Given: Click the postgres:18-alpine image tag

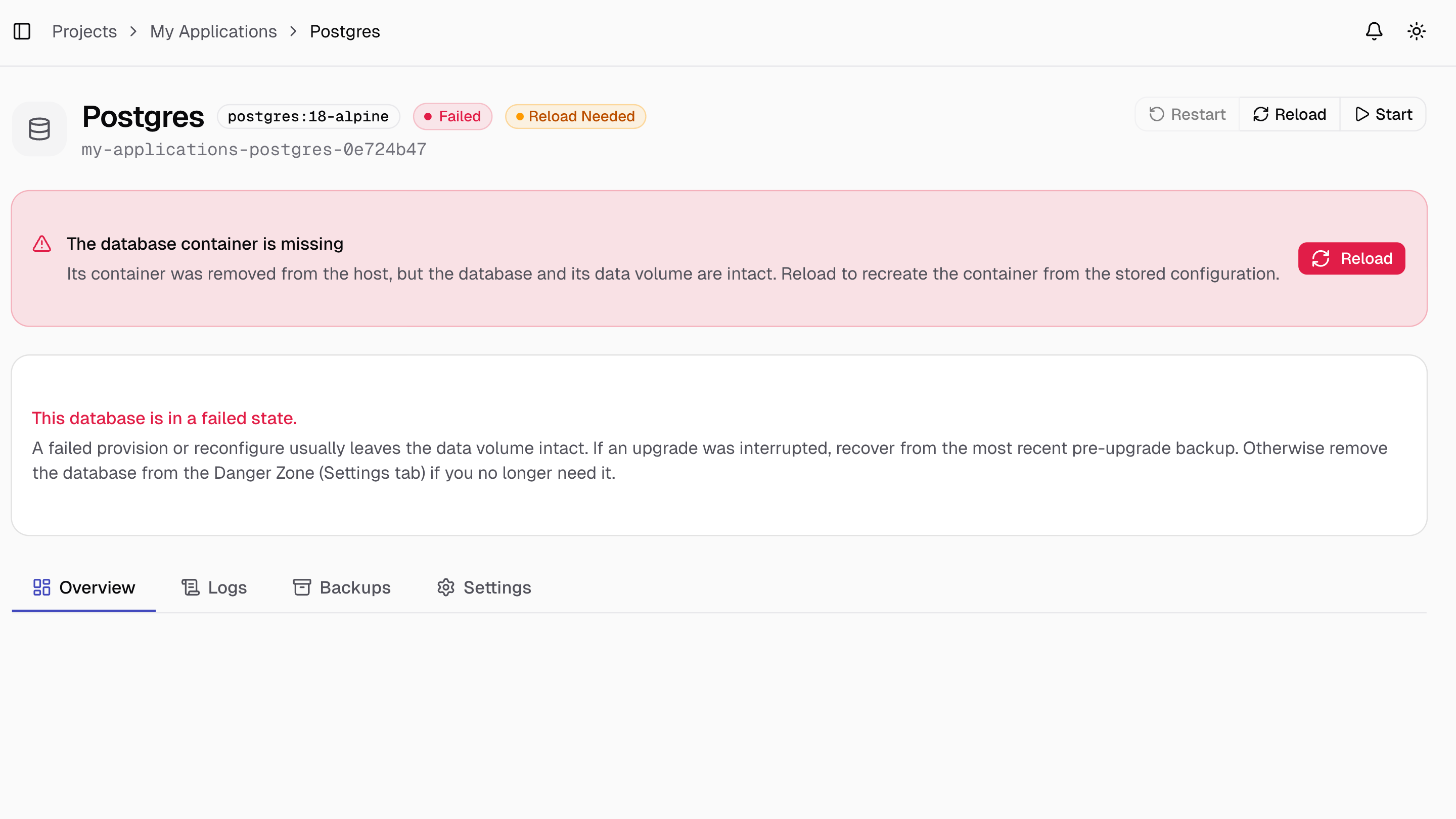Looking at the screenshot, I should click(x=308, y=116).
